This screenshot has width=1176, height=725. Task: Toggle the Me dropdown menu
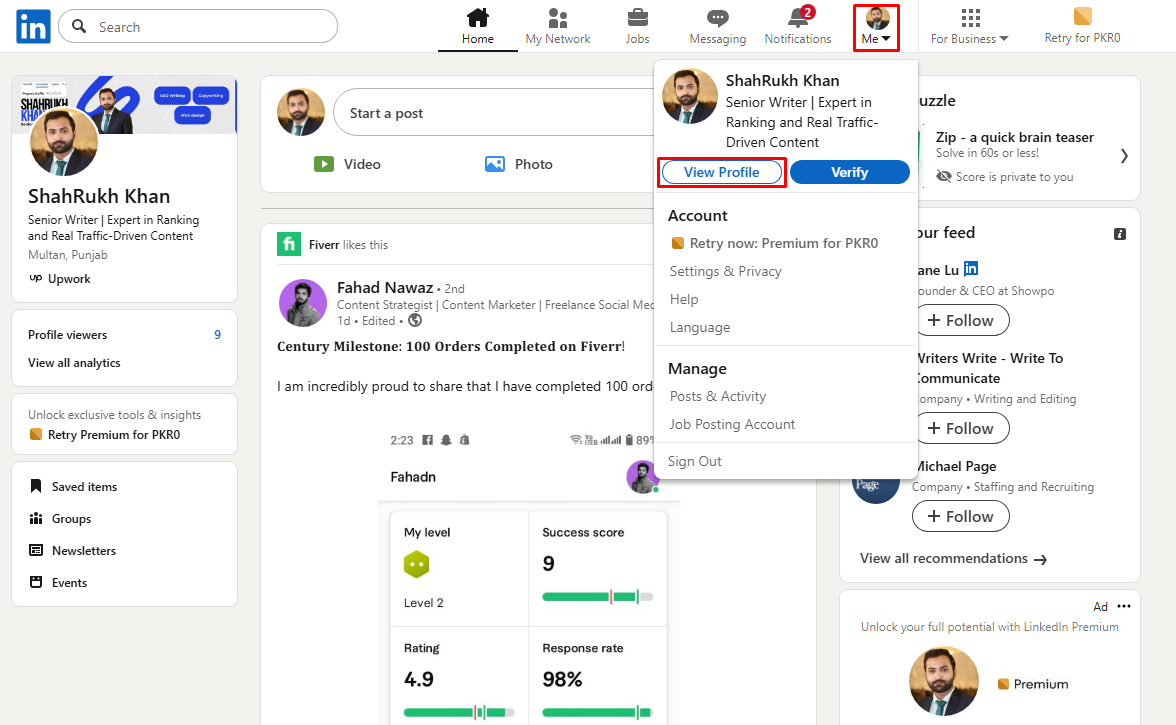coord(876,28)
